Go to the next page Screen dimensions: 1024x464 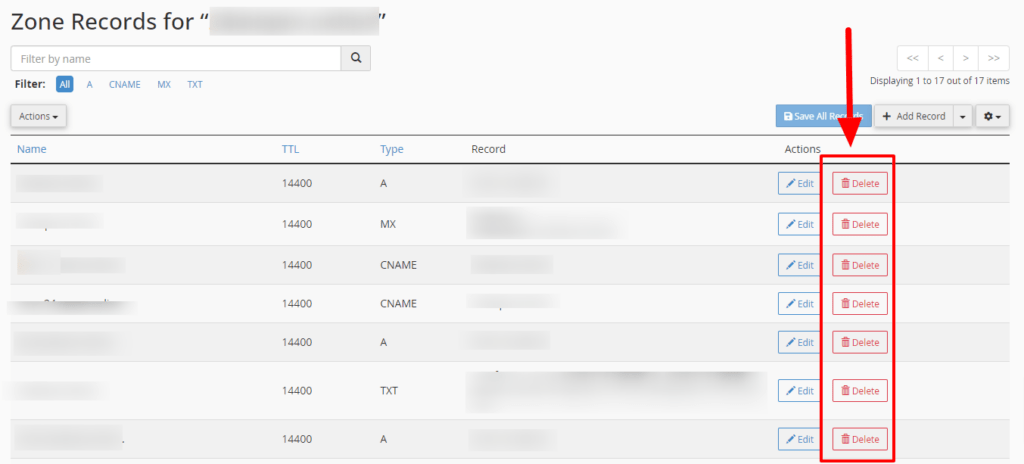coord(966,59)
